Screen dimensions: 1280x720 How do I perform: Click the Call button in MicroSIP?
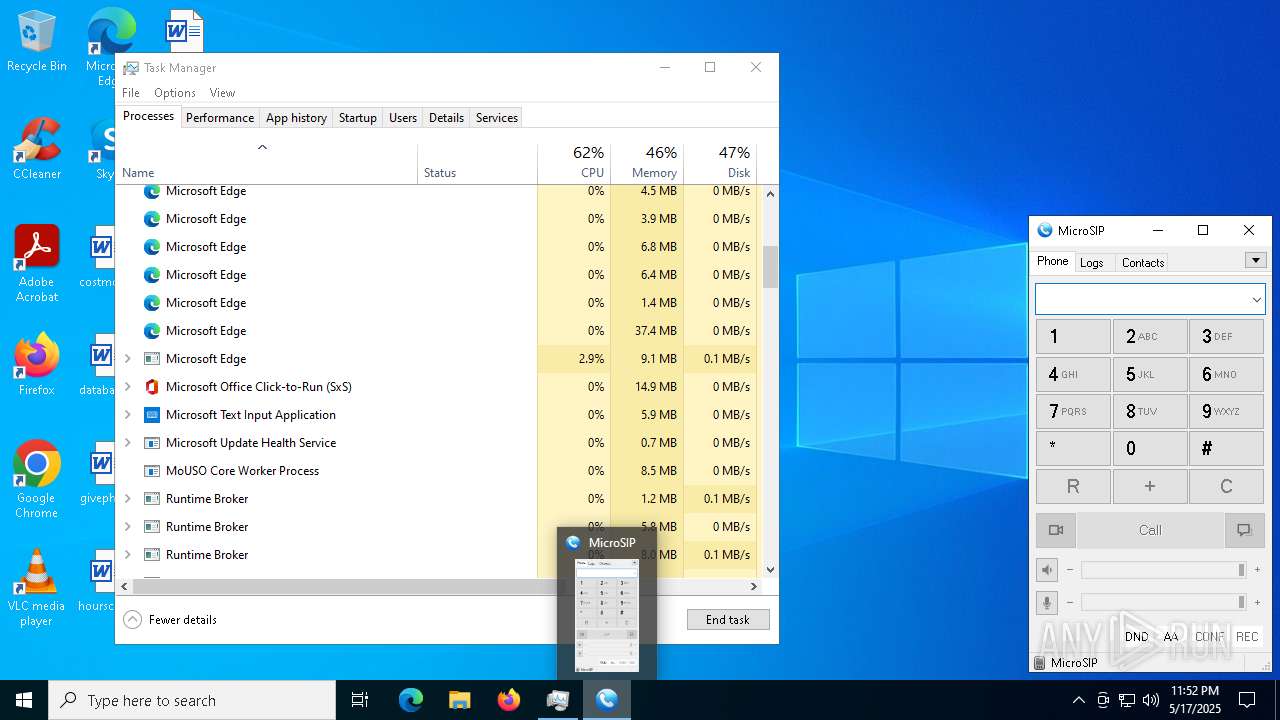pos(1150,530)
